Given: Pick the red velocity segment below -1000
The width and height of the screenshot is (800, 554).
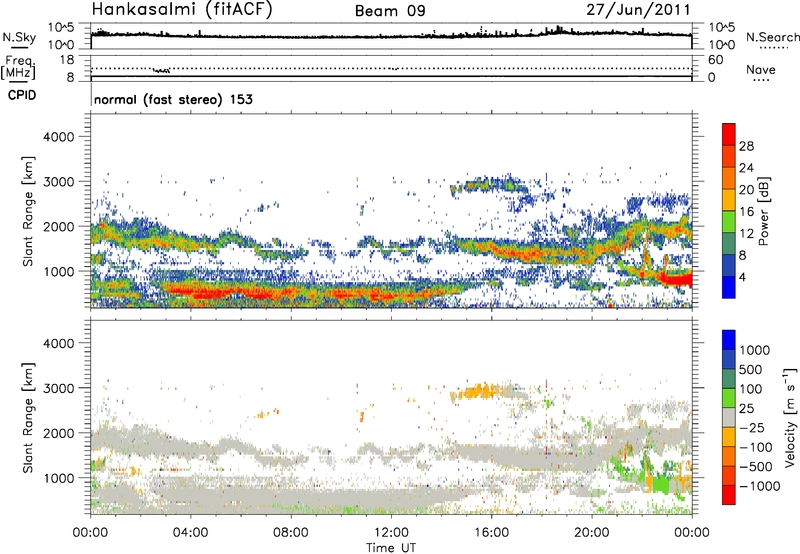Looking at the screenshot, I should pyautogui.click(x=729, y=495).
